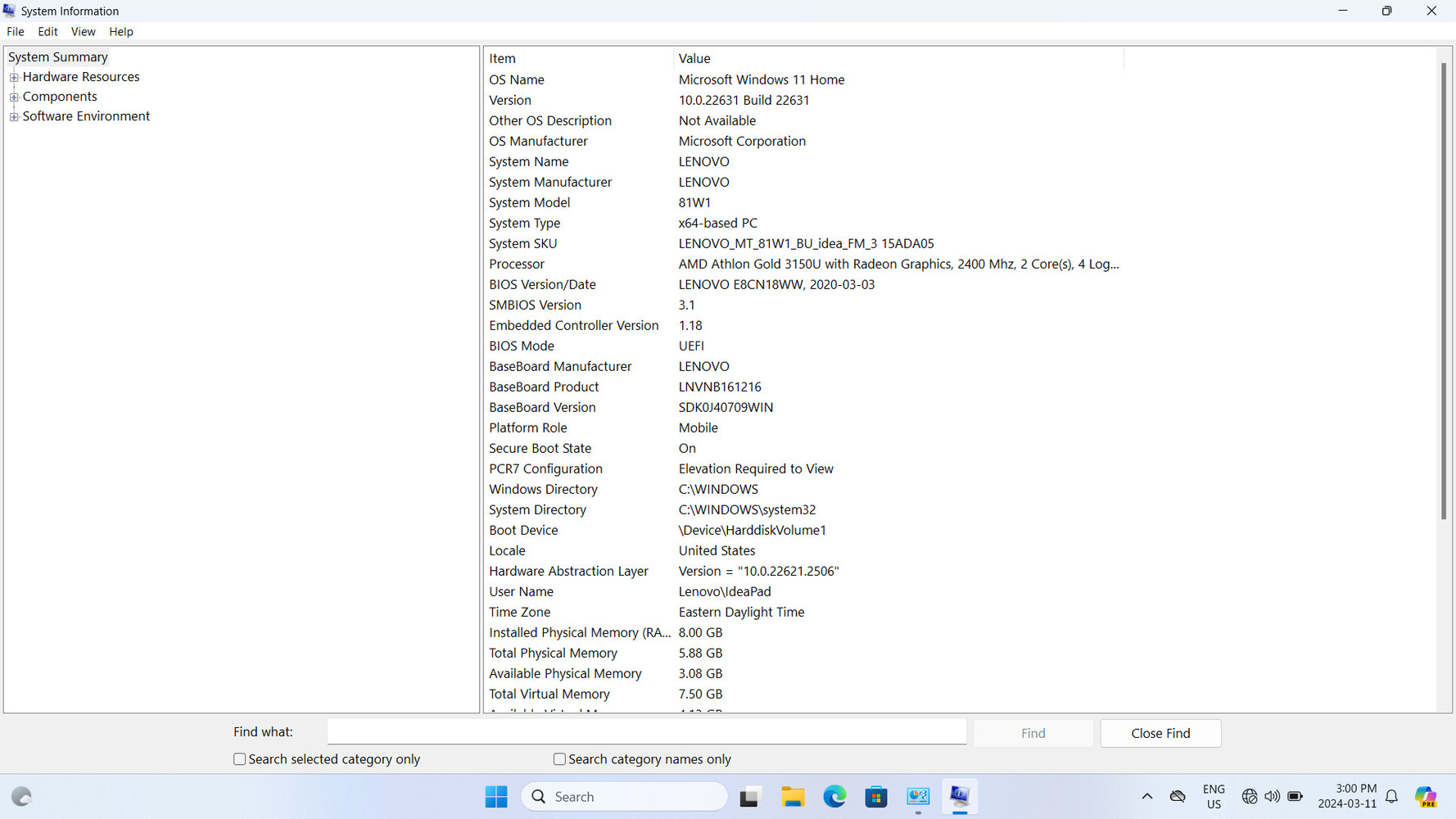This screenshot has width=1456, height=819.
Task: Open the clock showing 3:00 PM
Action: point(1347,796)
